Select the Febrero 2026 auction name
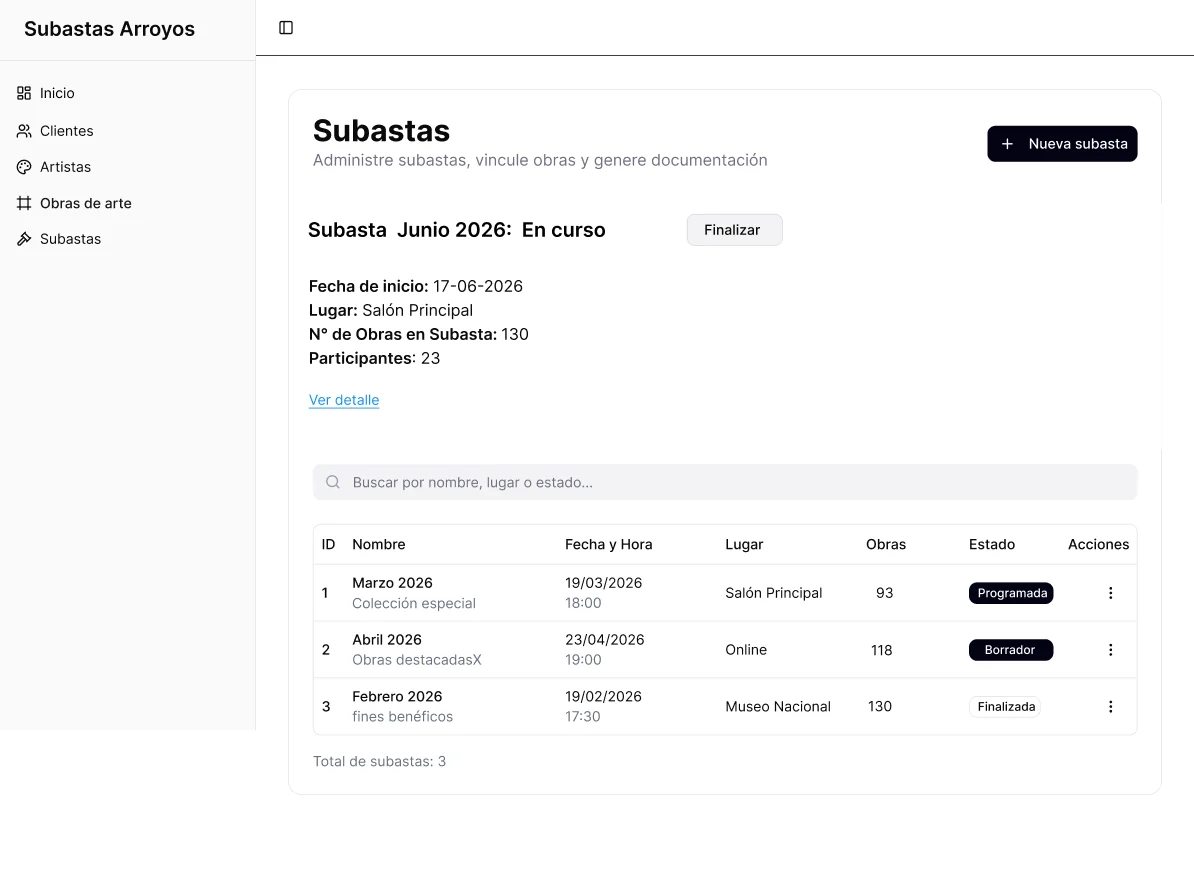This screenshot has height=874, width=1194. (x=397, y=697)
